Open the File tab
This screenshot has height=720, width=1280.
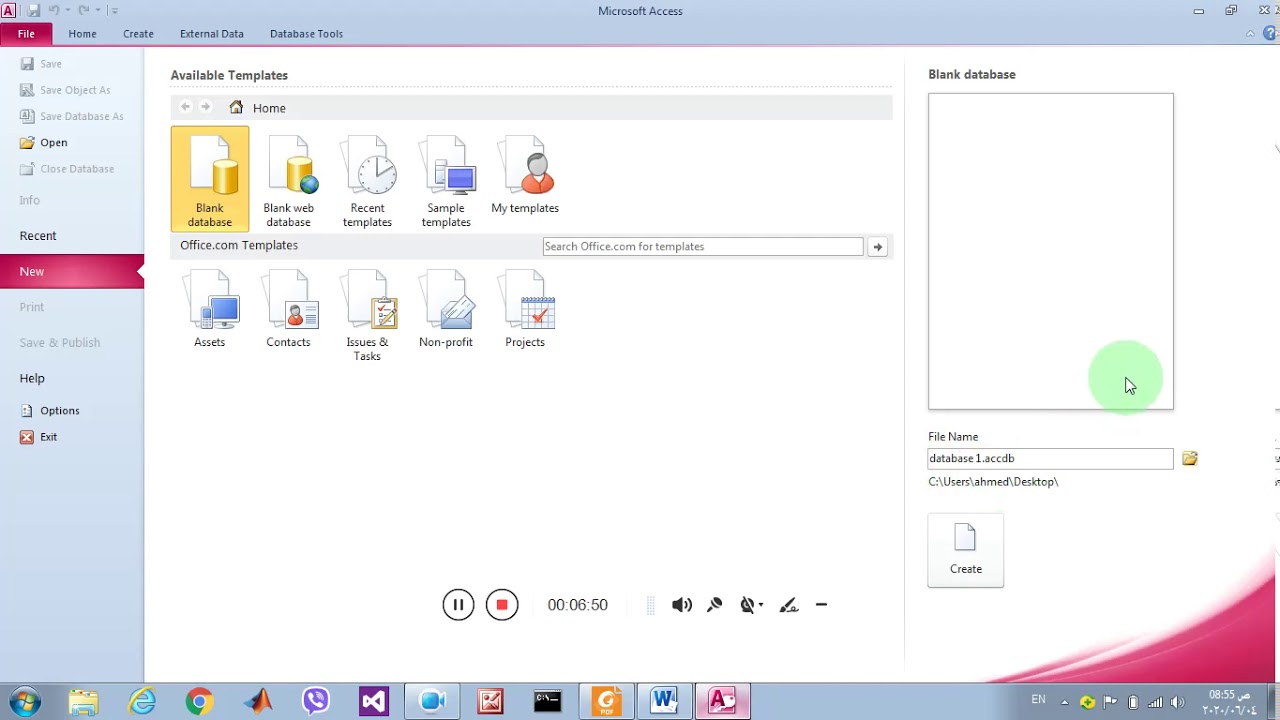click(x=26, y=33)
